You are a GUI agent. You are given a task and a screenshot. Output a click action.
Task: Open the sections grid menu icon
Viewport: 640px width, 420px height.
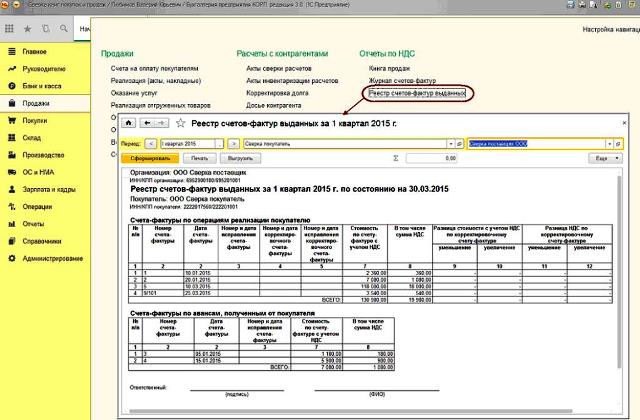click(11, 28)
